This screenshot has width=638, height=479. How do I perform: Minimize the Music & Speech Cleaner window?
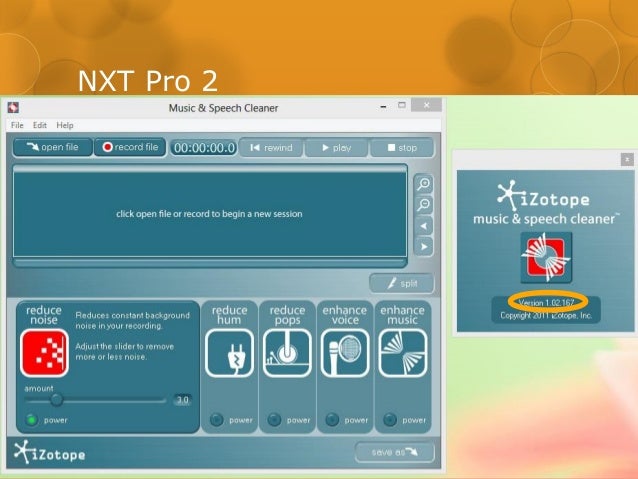pyautogui.click(x=383, y=107)
